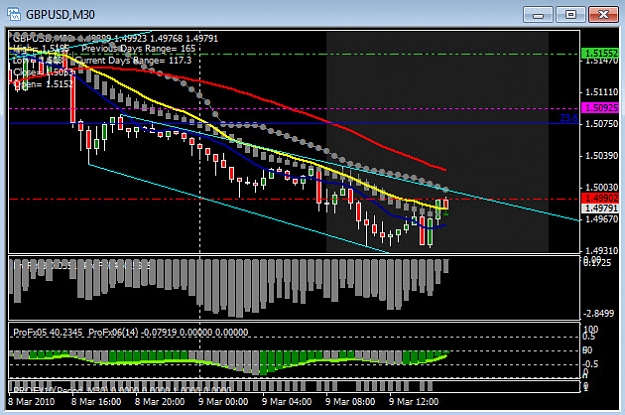Click the 23.6 Fibonacci level label
The height and width of the screenshot is (415, 625).
(x=569, y=118)
